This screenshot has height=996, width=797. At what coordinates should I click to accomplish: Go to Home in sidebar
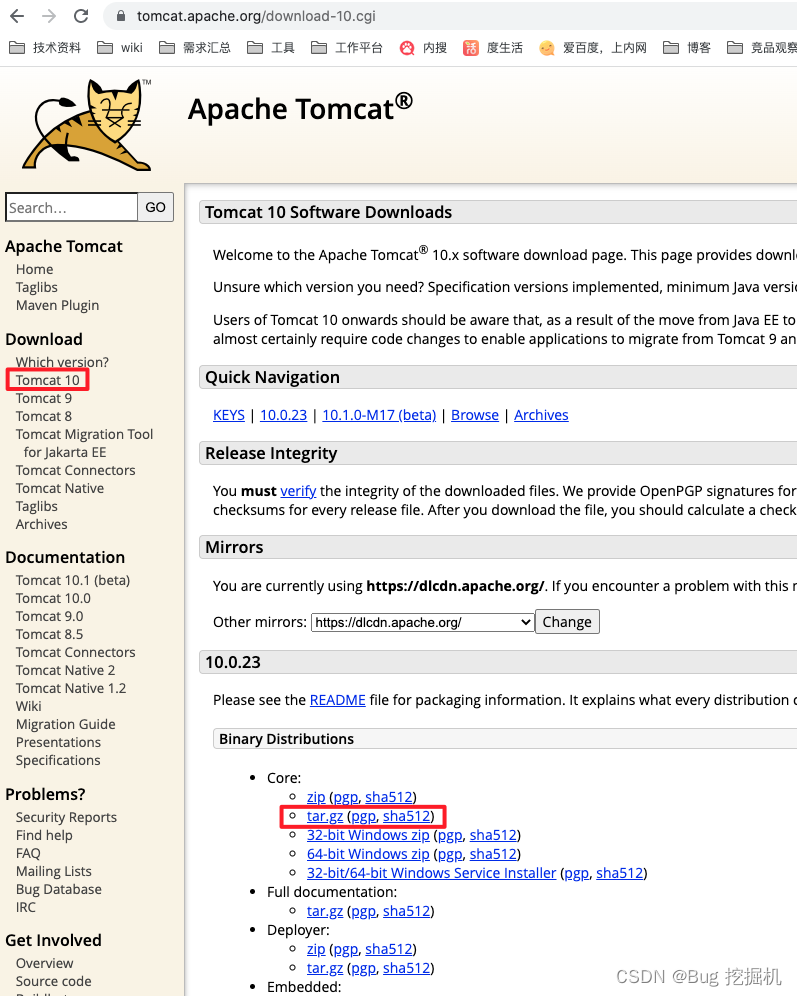[x=34, y=269]
